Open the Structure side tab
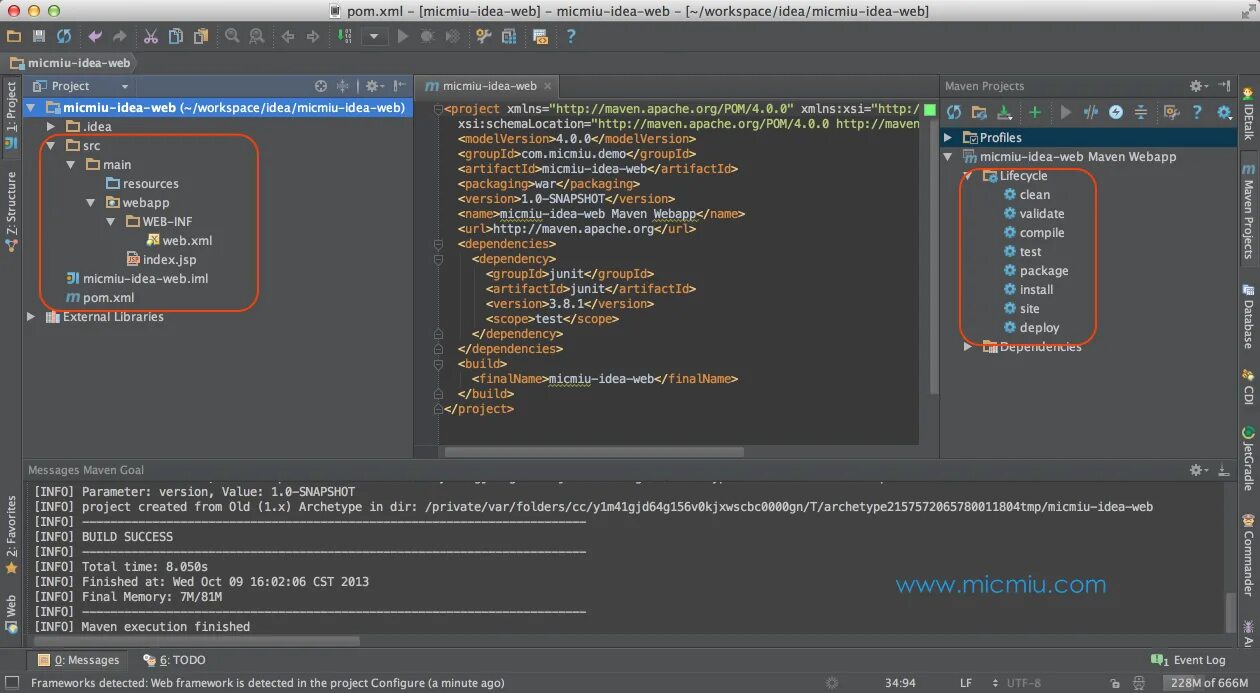 click(11, 211)
